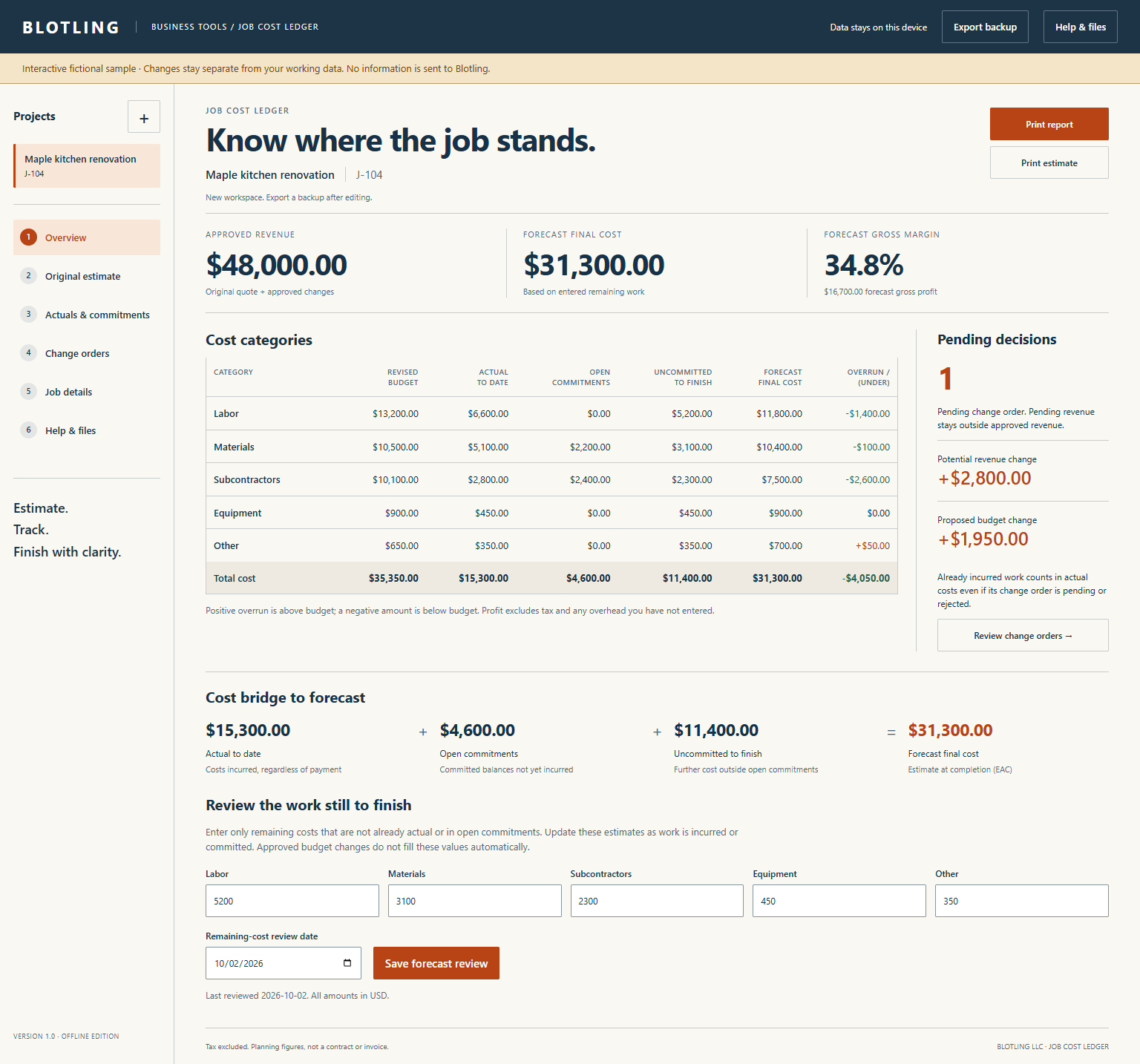Screen dimensions: 1140x1064
Task: Click Materials open commitments $2,200.00
Action: 590,447
